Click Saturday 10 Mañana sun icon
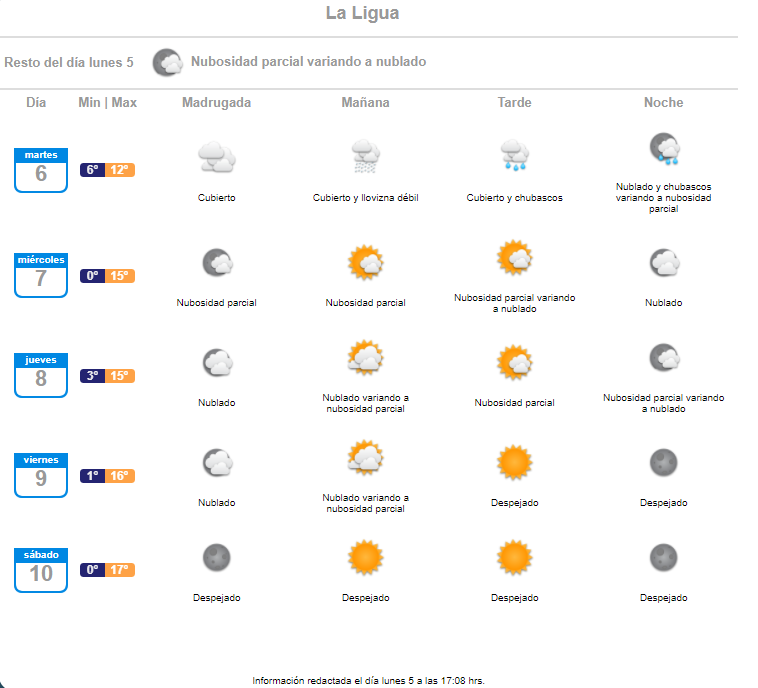This screenshot has height=688, width=758. (x=366, y=557)
